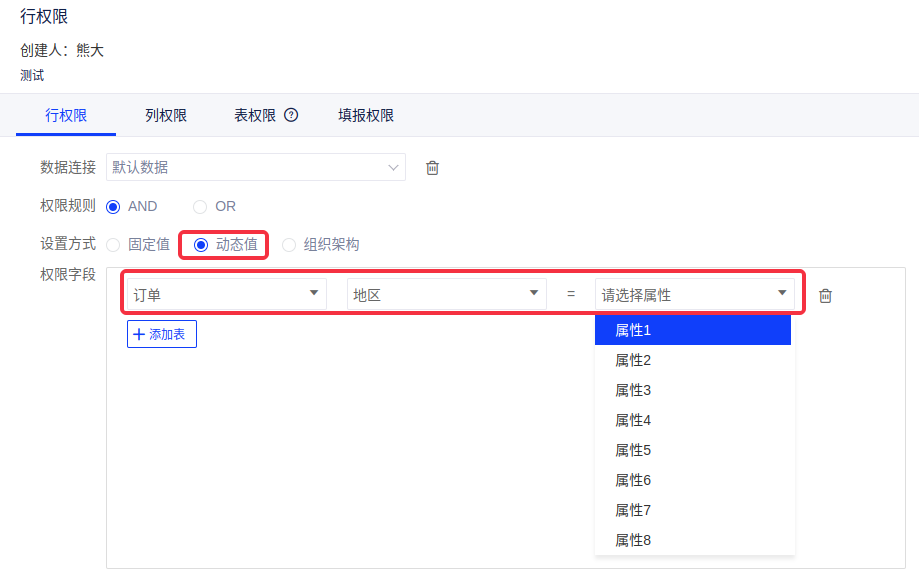Switch to the 表权限 tab
The image size is (919, 584).
pos(255,115)
